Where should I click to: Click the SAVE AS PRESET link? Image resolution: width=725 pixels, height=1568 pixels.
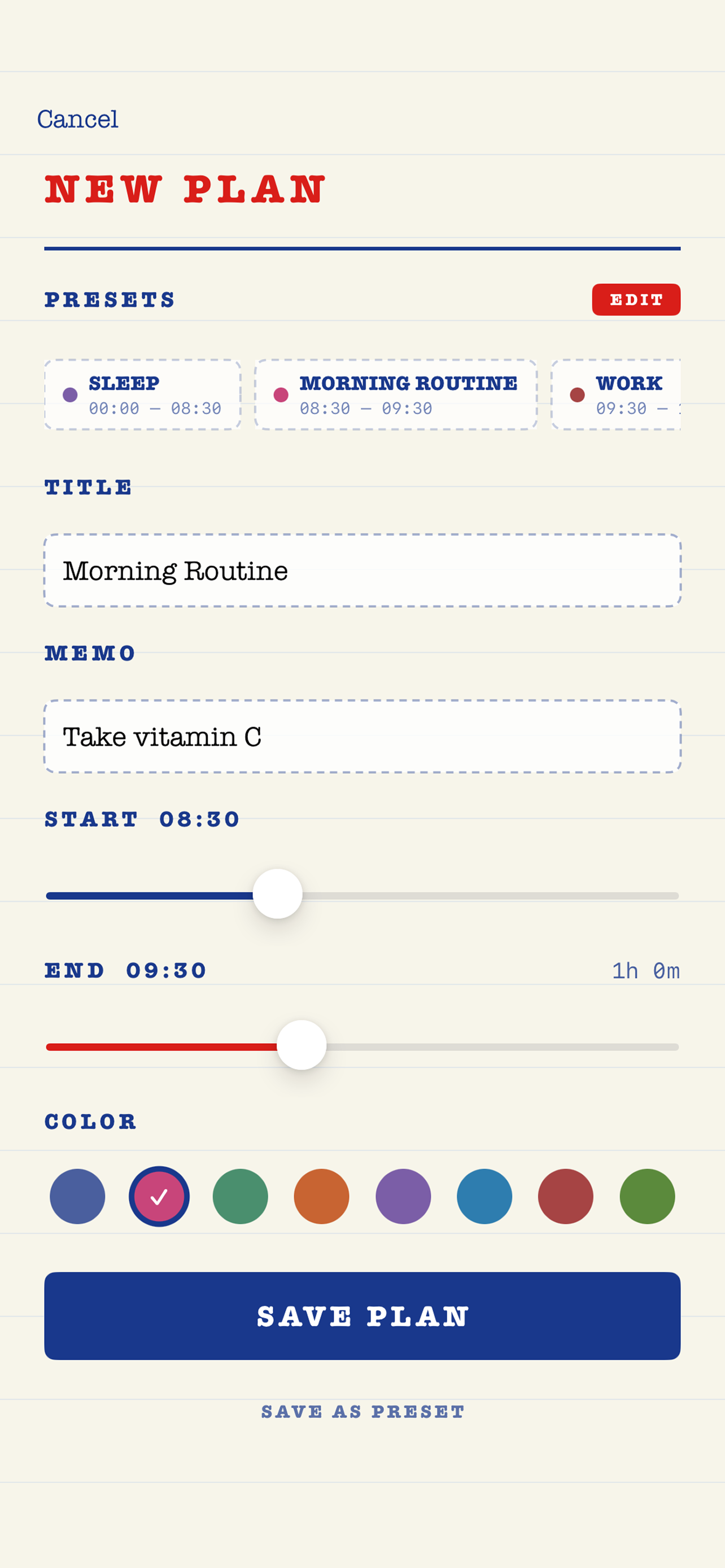tap(363, 1412)
